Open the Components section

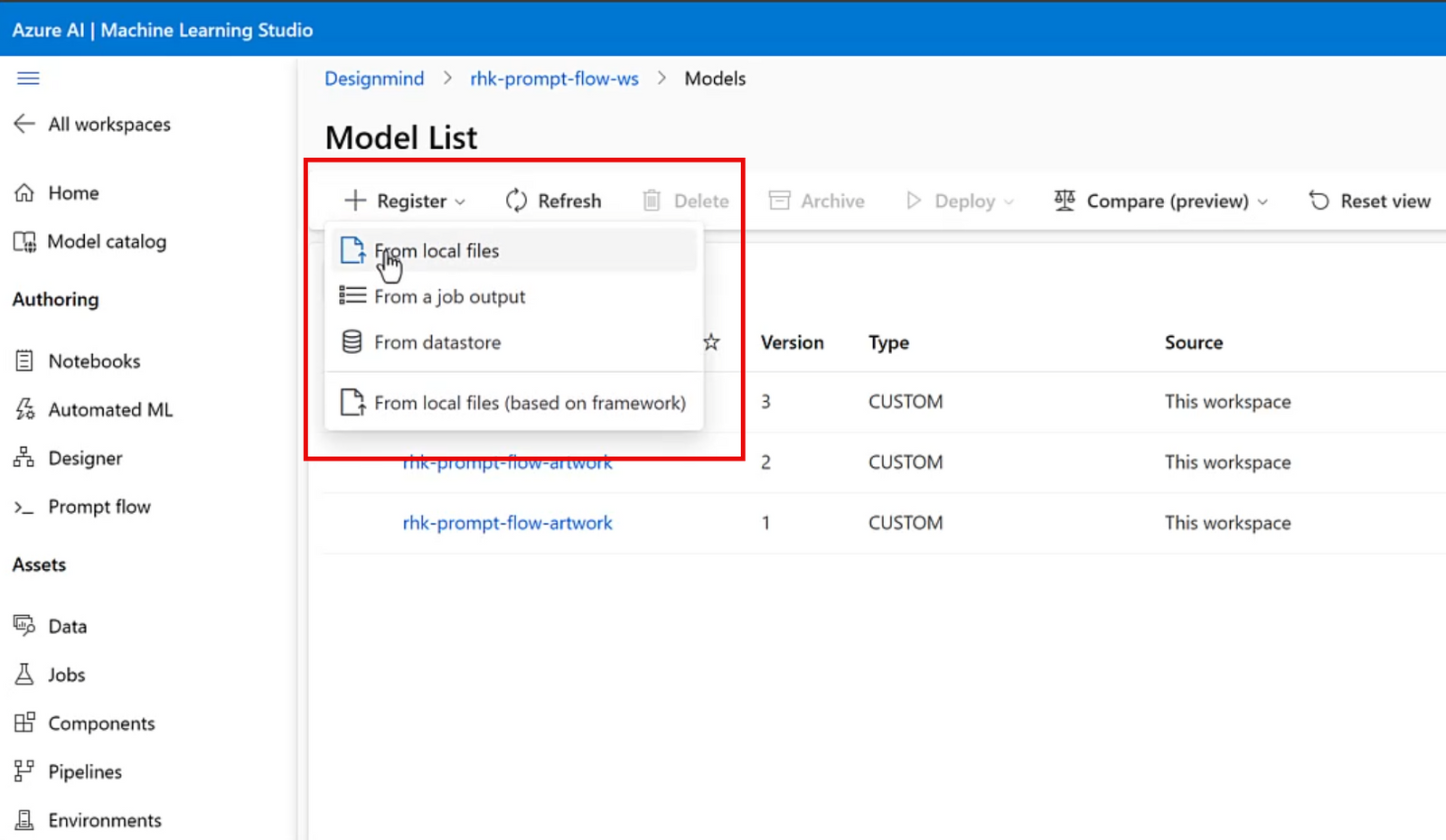[101, 723]
